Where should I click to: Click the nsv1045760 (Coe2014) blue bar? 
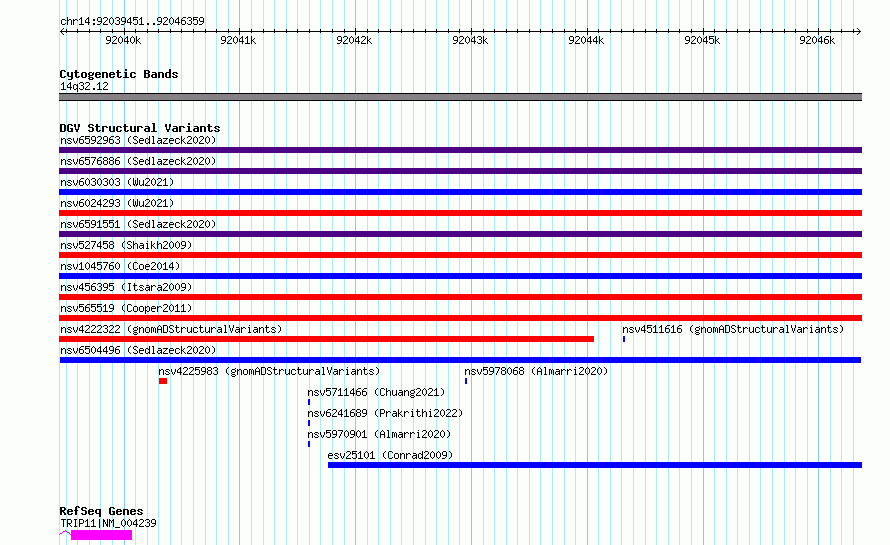click(x=460, y=276)
